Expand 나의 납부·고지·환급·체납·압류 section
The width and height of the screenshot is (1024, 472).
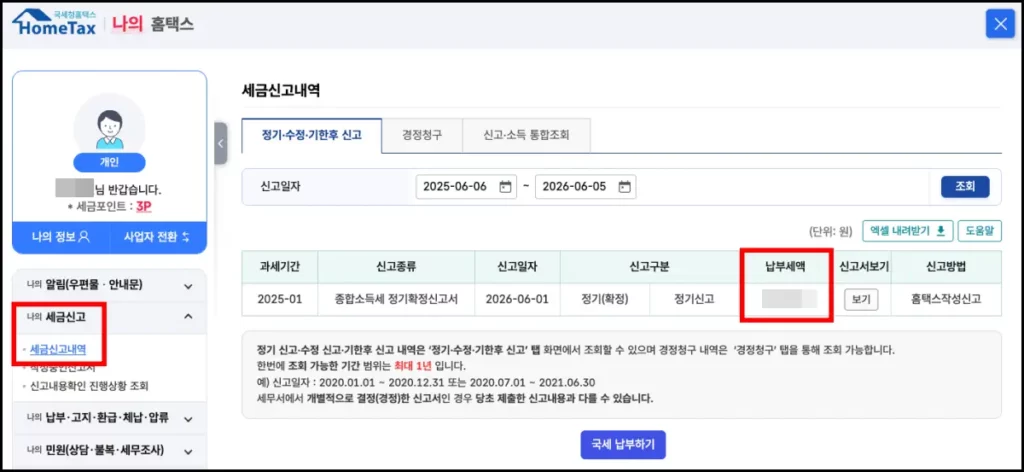point(109,417)
